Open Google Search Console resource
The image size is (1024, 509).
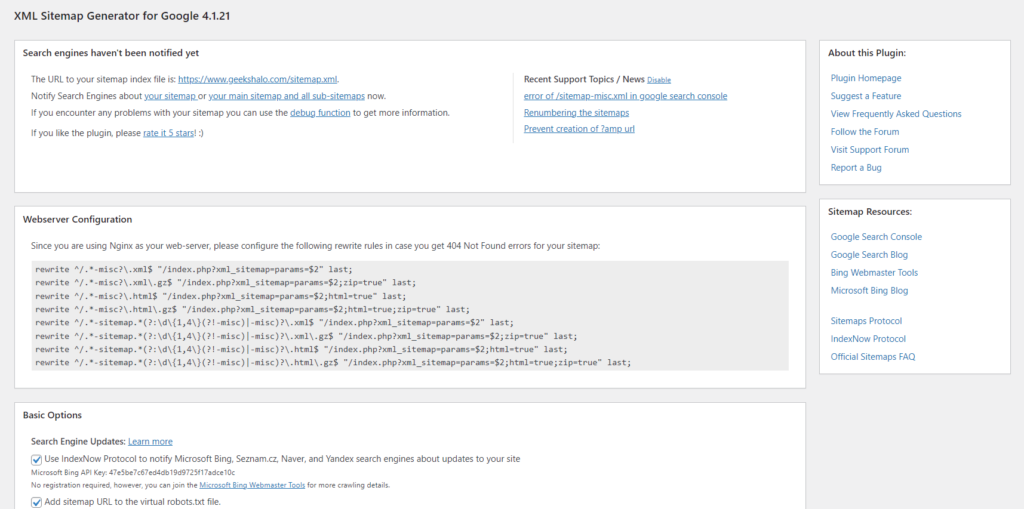pyautogui.click(x=876, y=237)
